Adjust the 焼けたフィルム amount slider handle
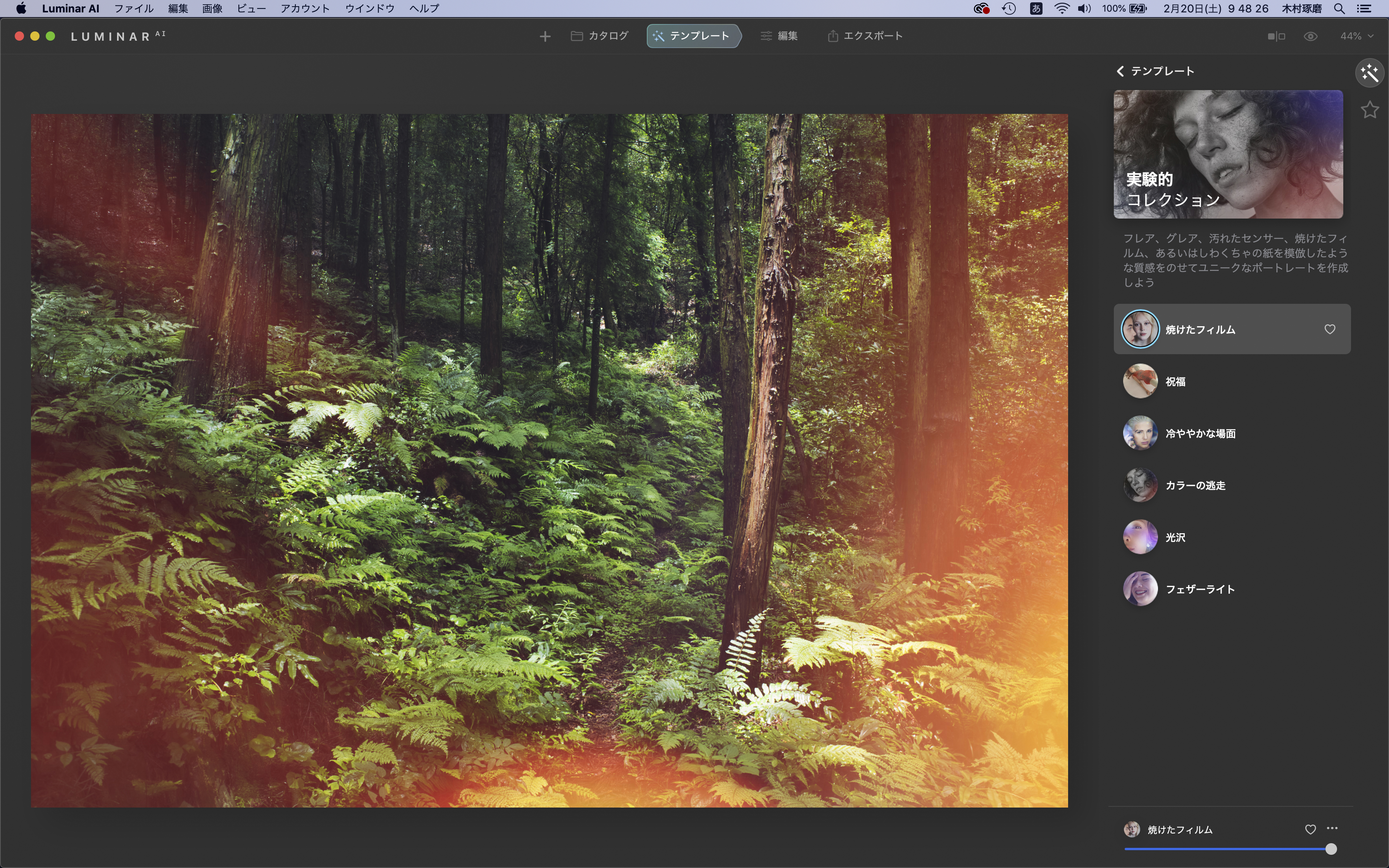Screen dimensions: 1389x868 click(1331, 849)
